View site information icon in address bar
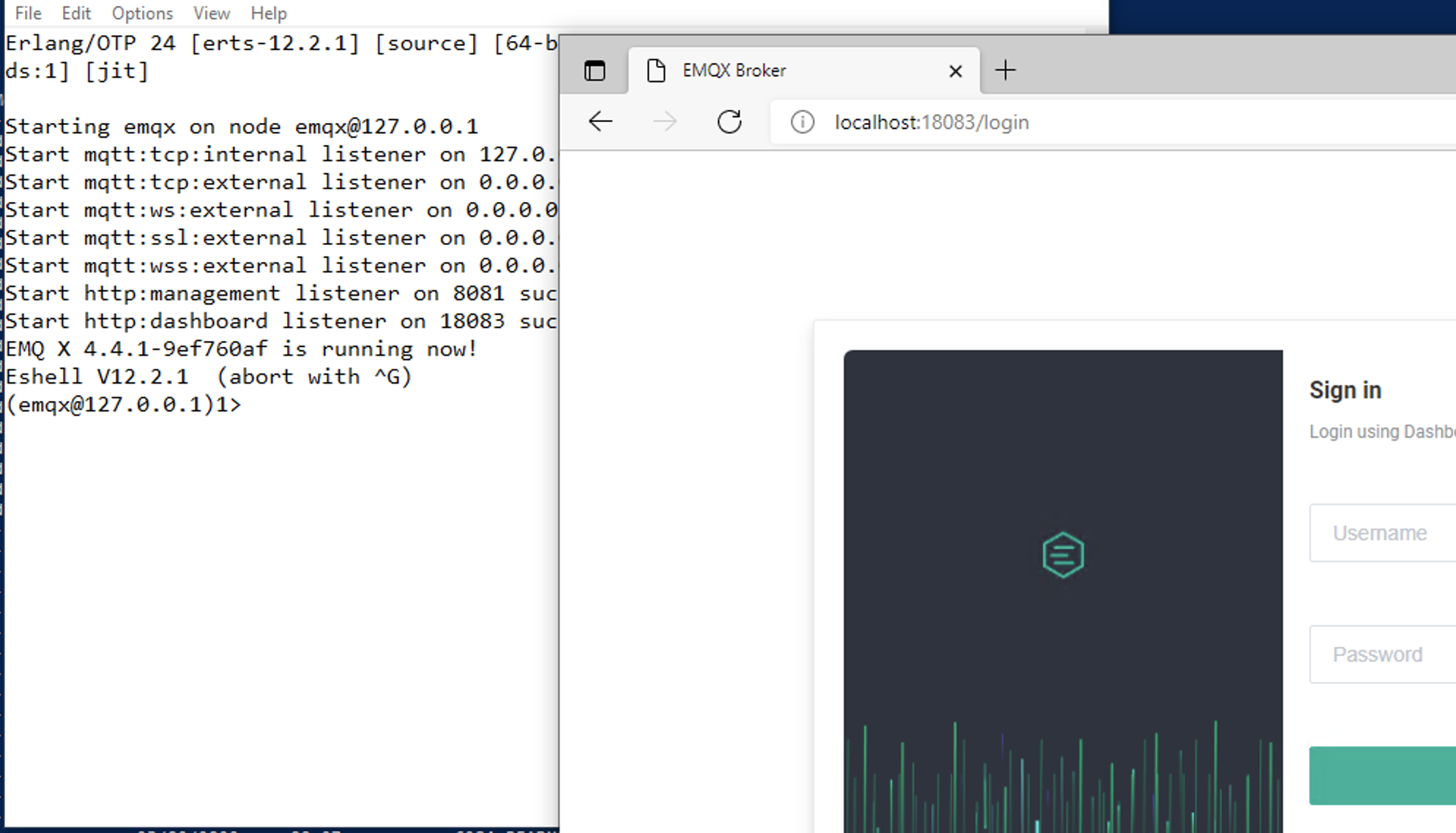Image resolution: width=1456 pixels, height=833 pixels. (802, 122)
